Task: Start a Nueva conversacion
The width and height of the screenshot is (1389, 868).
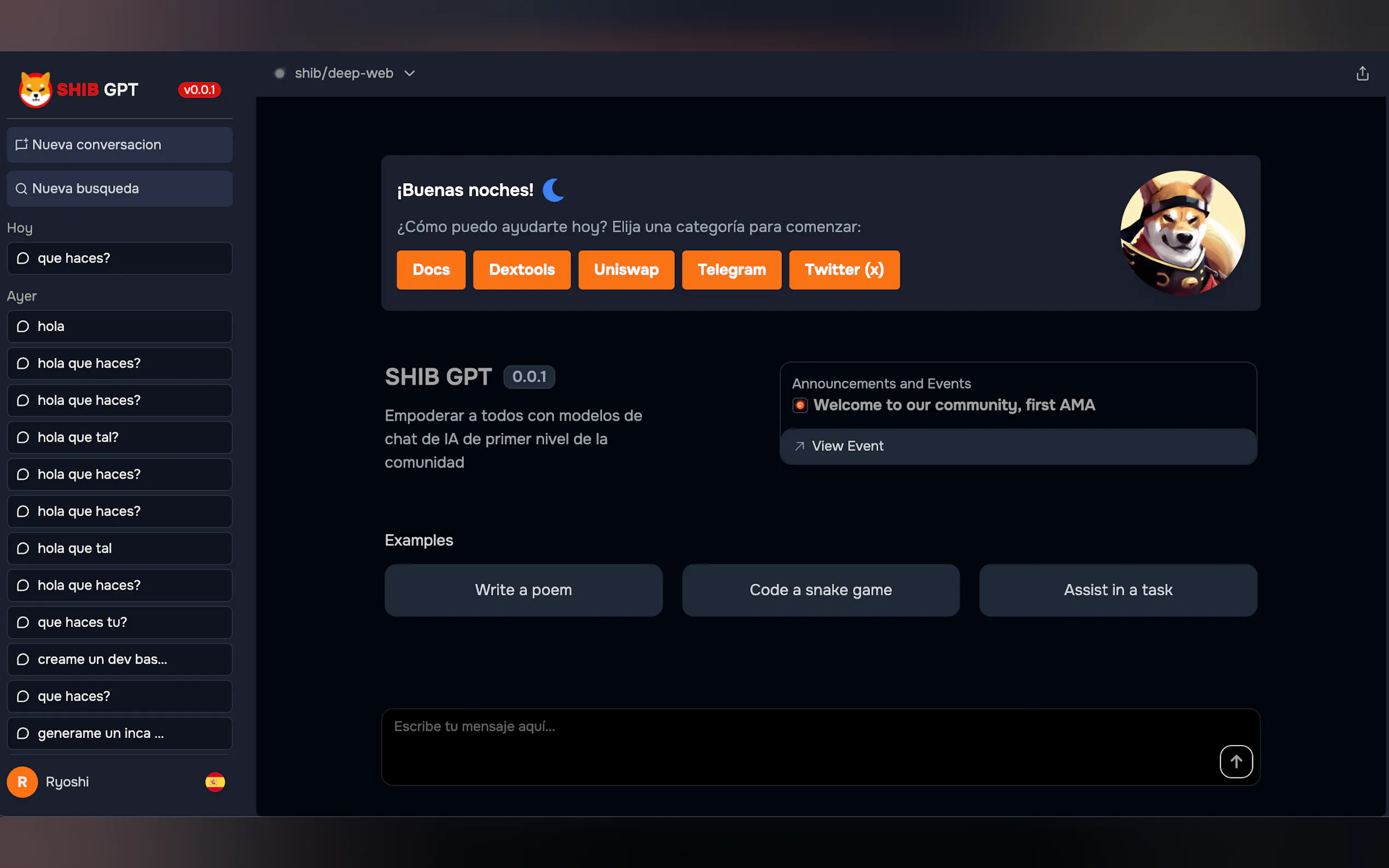Action: point(119,145)
